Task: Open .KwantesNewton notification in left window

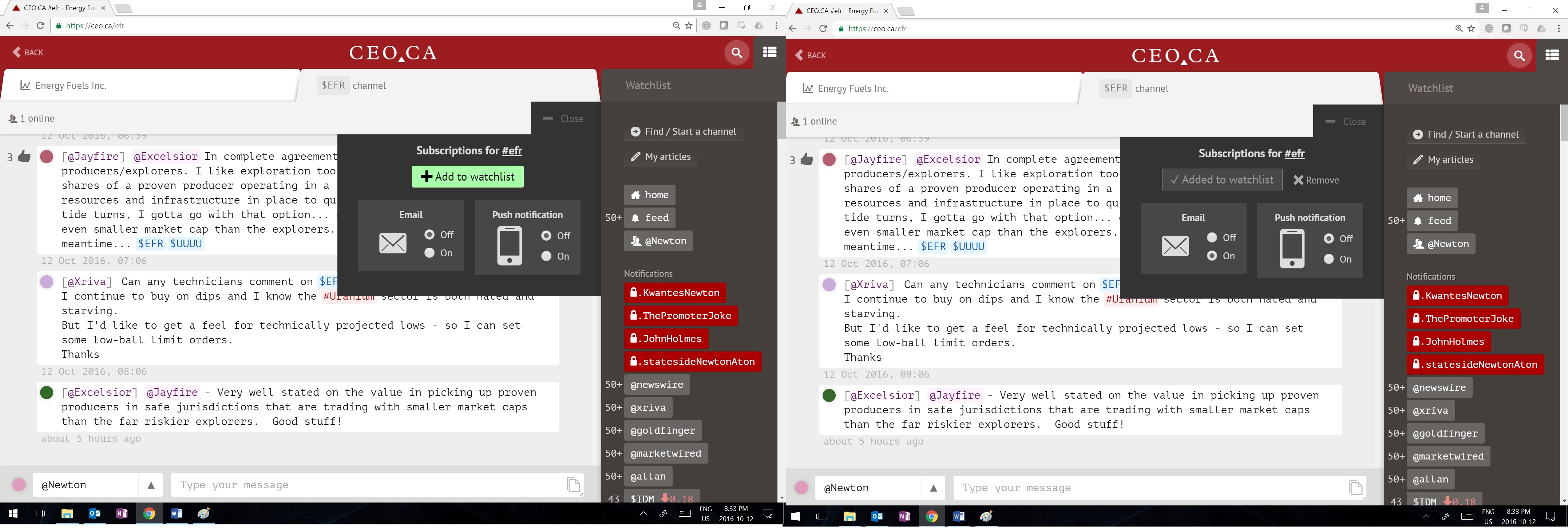Action: 675,293
